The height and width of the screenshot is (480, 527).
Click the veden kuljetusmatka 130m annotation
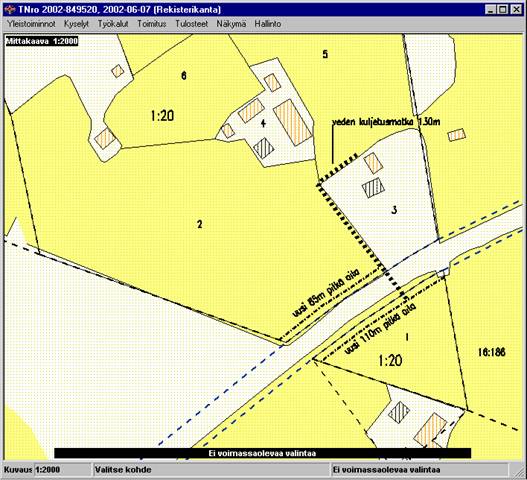(x=386, y=122)
